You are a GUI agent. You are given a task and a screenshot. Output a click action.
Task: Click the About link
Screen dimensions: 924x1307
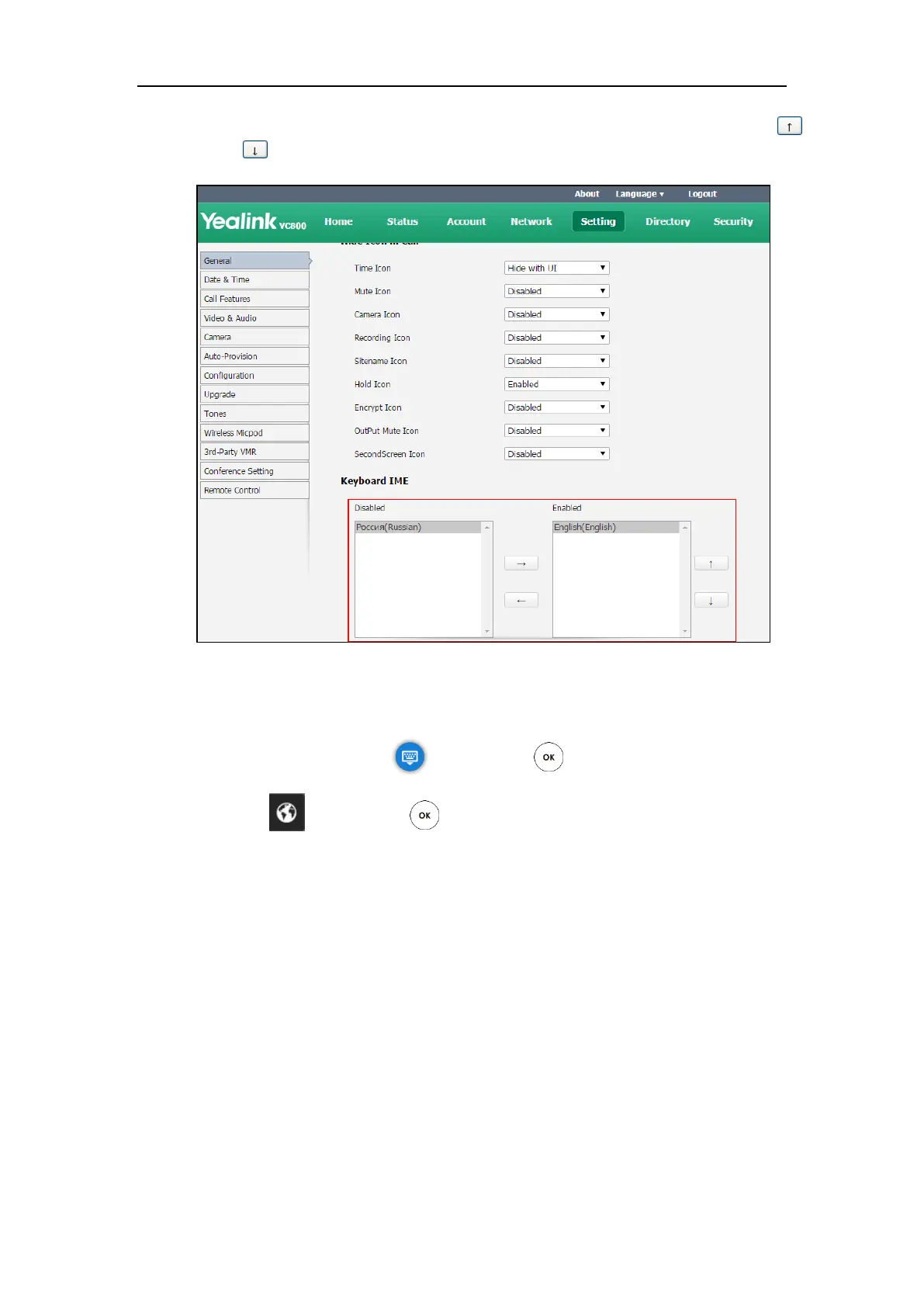[587, 194]
